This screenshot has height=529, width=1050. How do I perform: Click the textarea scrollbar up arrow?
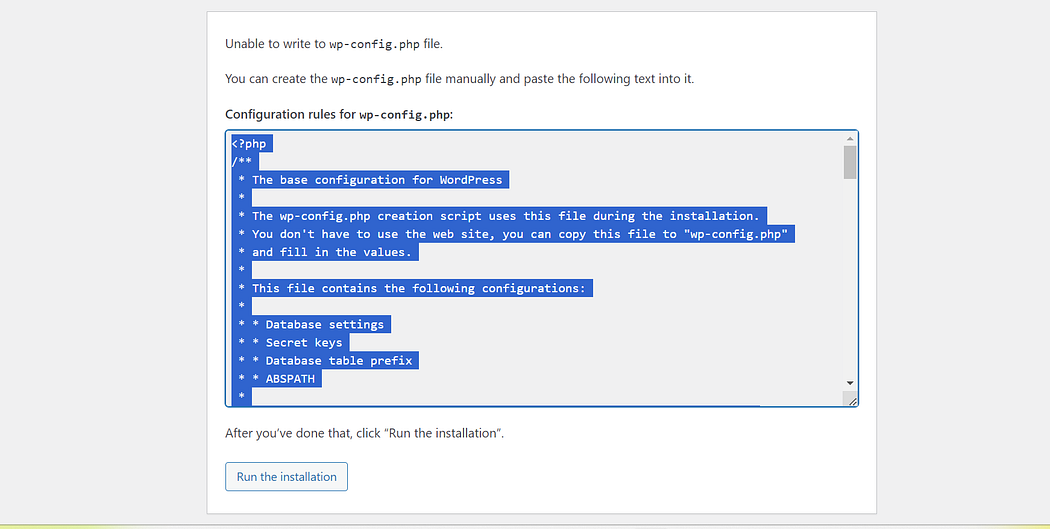pyautogui.click(x=850, y=139)
